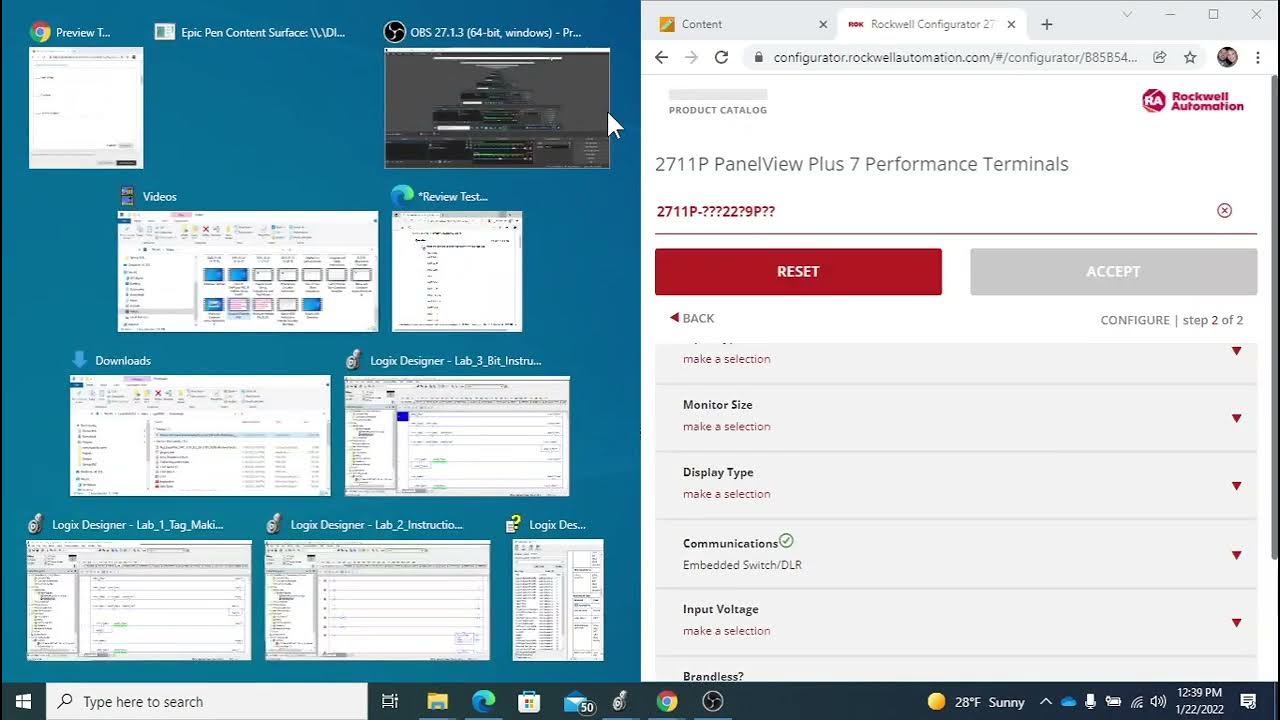Image resolution: width=1280 pixels, height=720 pixels.
Task: Click the OBS Studio taskbar icon
Action: (x=713, y=702)
